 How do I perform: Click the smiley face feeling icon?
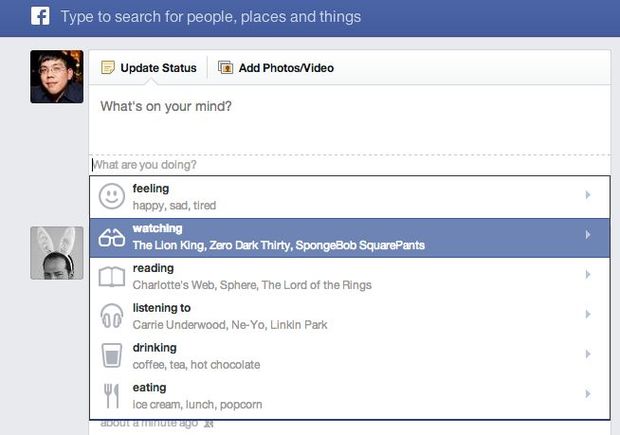click(x=112, y=196)
